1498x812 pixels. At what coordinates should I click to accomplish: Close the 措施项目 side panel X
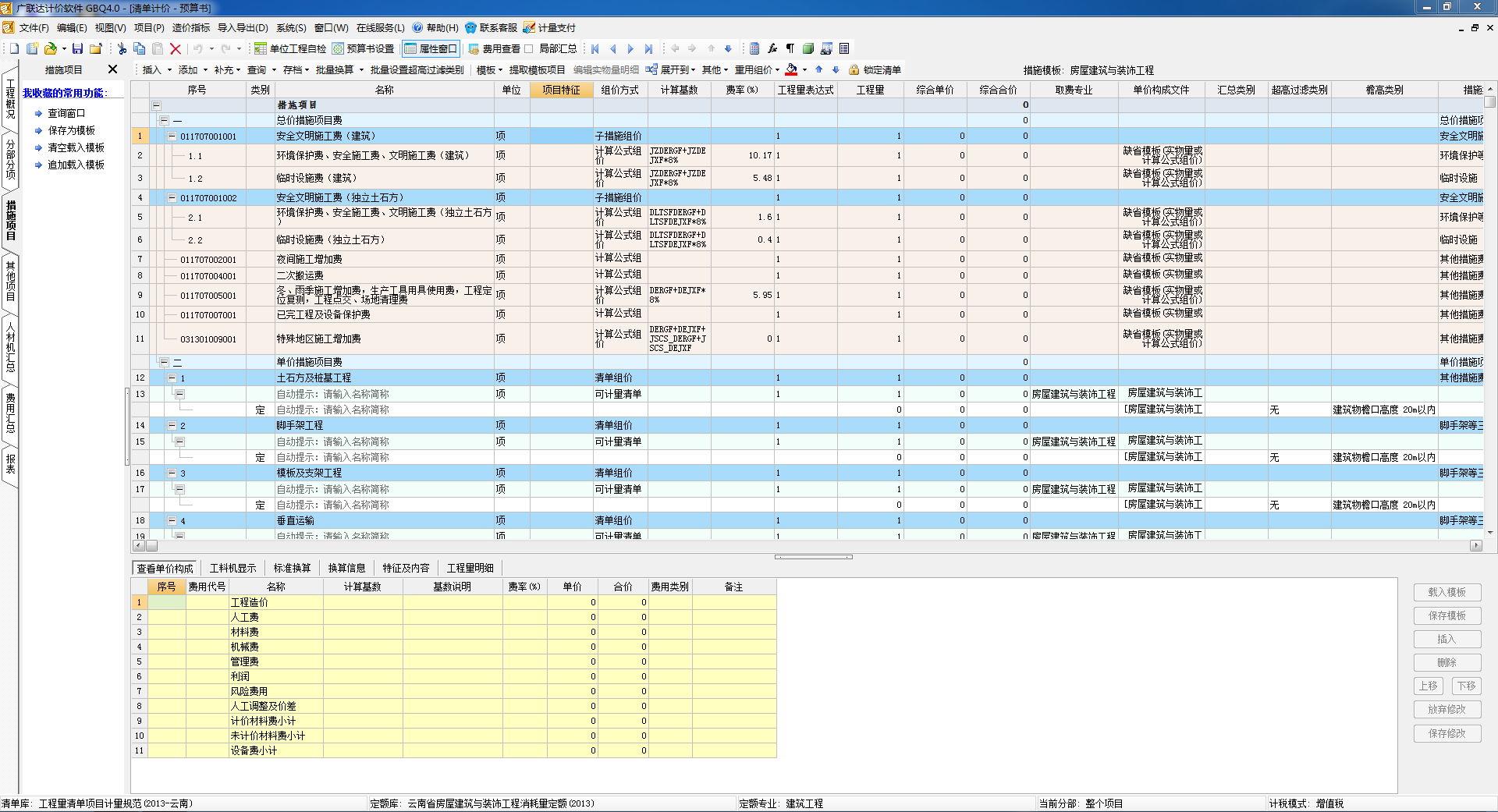[x=112, y=69]
